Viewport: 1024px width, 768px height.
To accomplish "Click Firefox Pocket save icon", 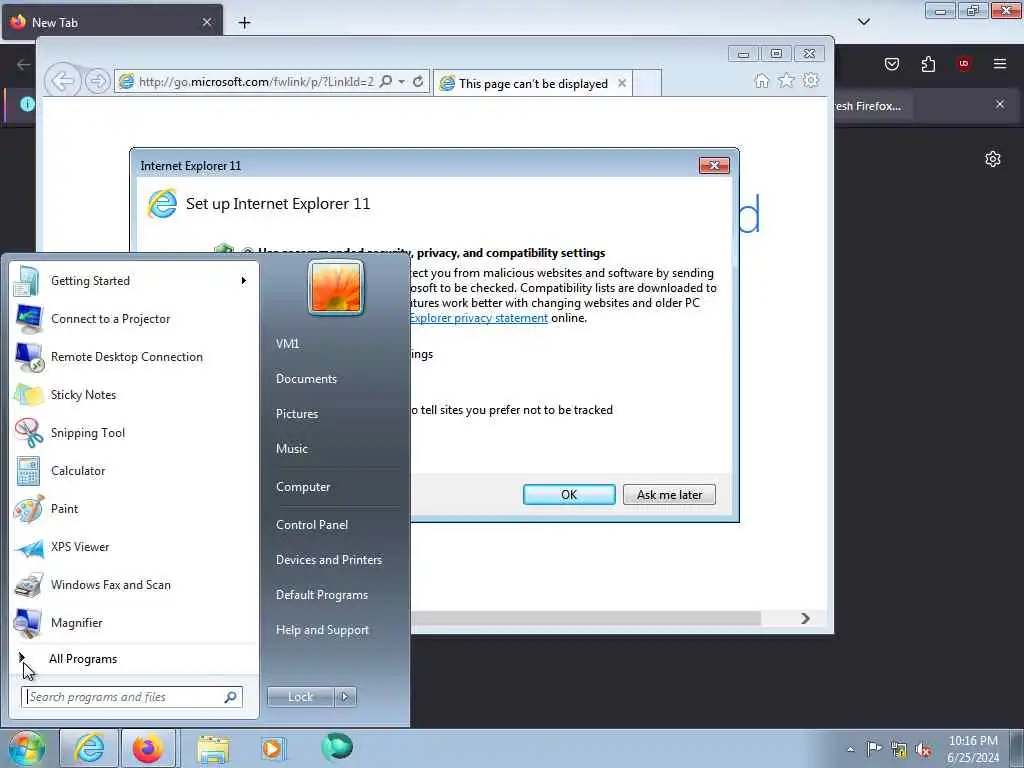I will pos(892,64).
